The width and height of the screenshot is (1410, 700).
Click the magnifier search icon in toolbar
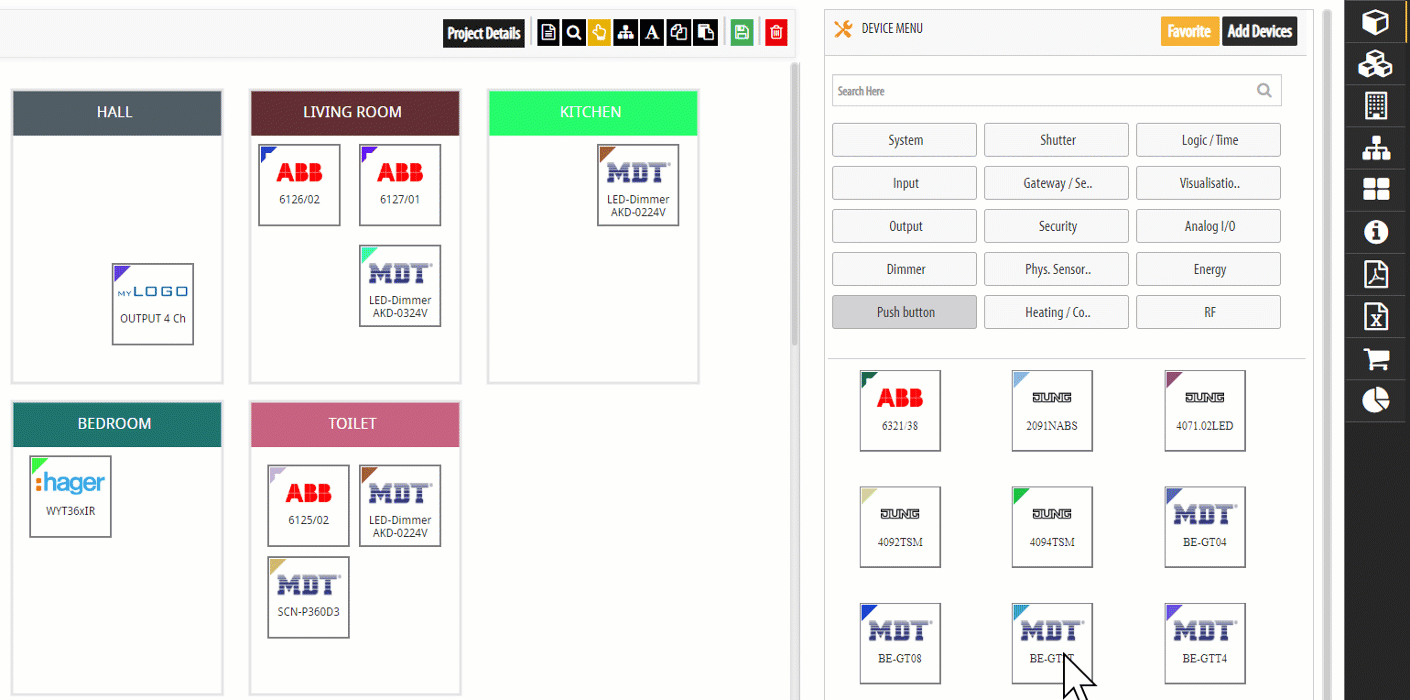tap(574, 33)
